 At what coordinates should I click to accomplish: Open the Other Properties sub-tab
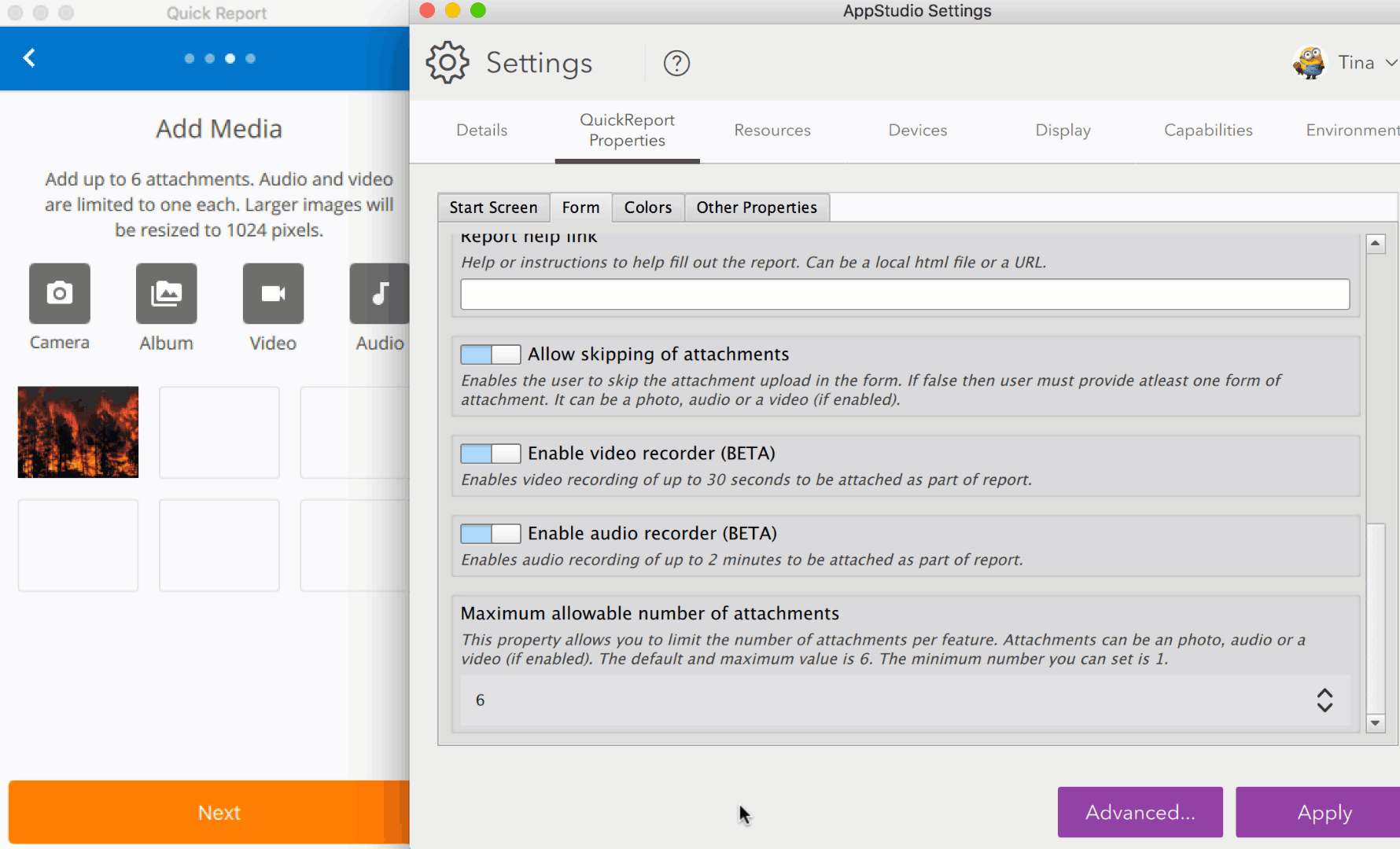click(x=757, y=208)
